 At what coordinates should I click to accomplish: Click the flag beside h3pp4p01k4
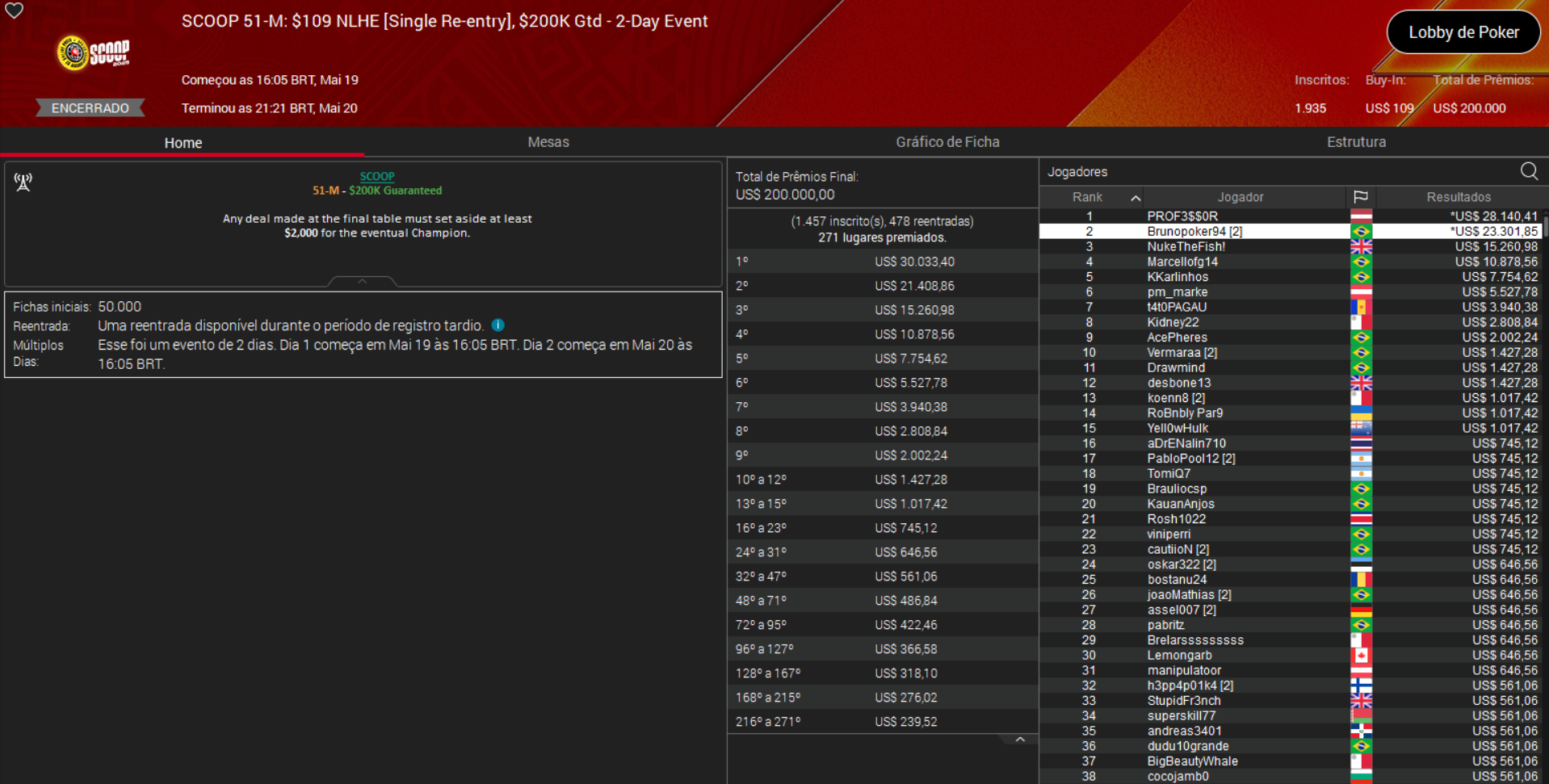coord(1361,685)
